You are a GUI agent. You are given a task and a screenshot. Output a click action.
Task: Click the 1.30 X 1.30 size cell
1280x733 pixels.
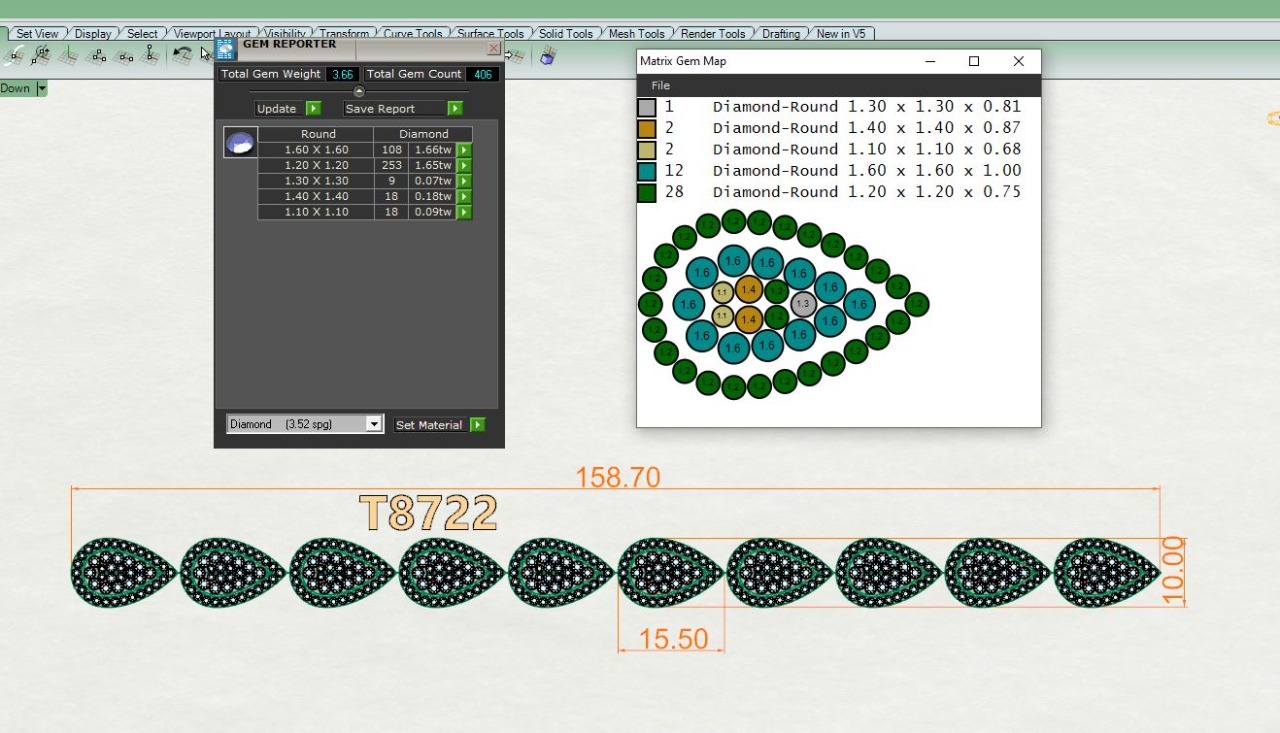point(316,181)
